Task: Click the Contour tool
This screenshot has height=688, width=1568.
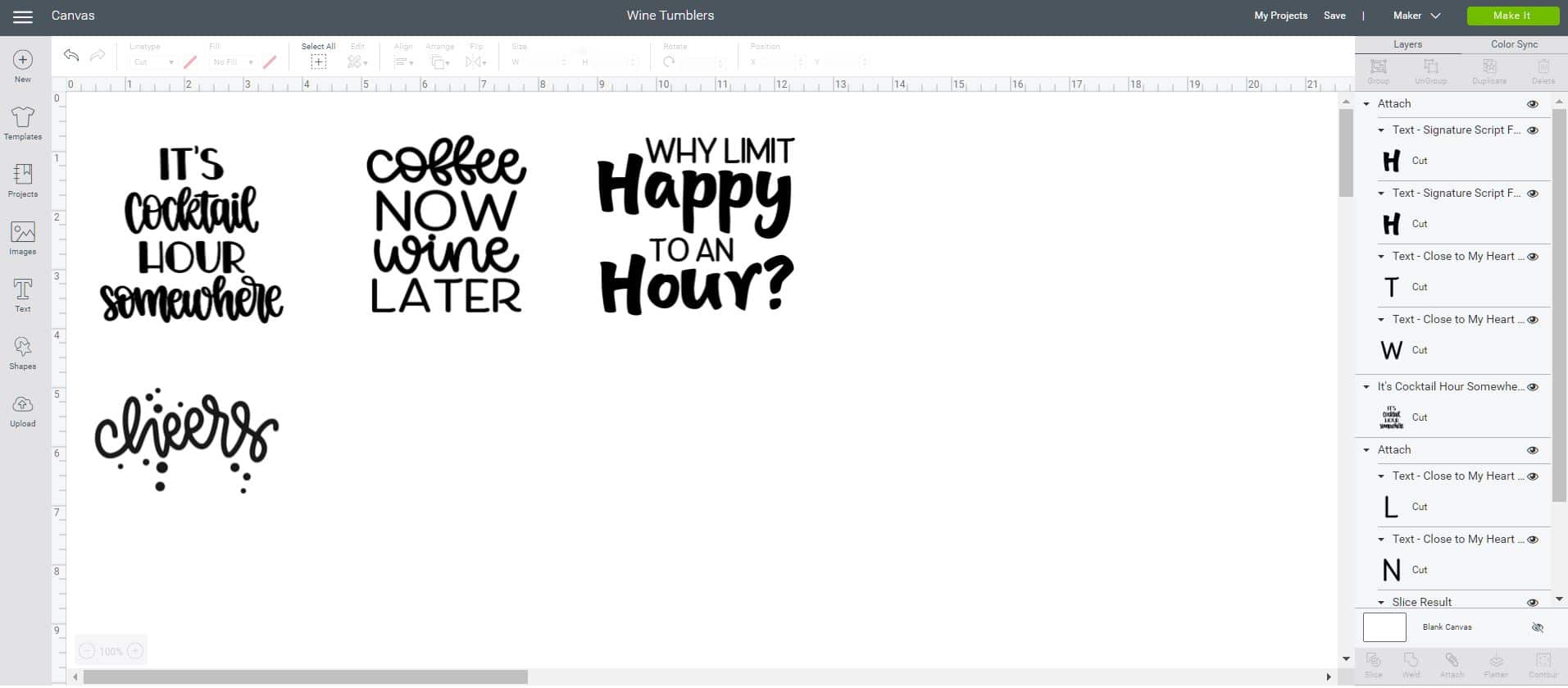Action: click(1543, 665)
